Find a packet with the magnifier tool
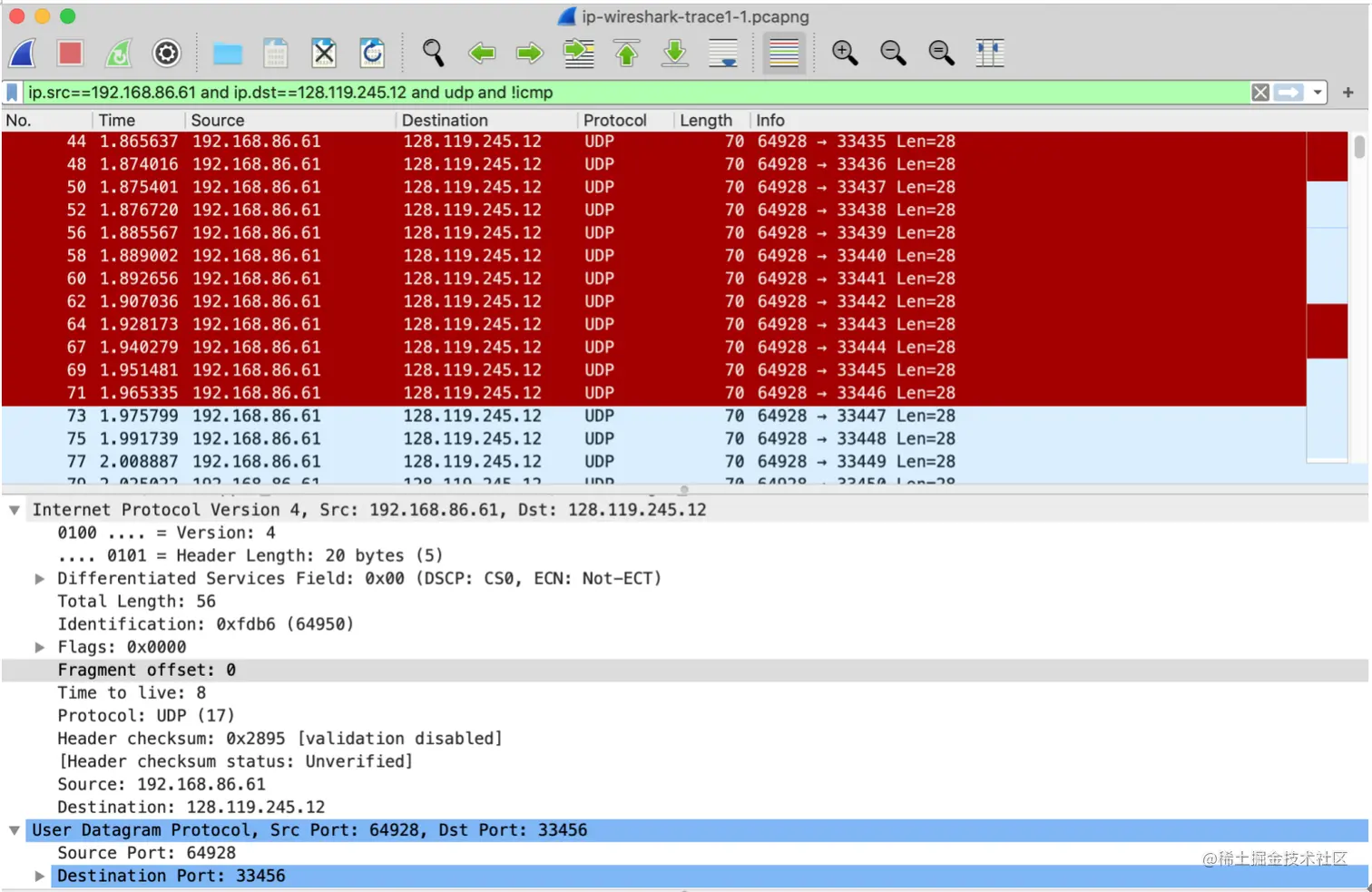The image size is (1372, 892). [x=434, y=53]
